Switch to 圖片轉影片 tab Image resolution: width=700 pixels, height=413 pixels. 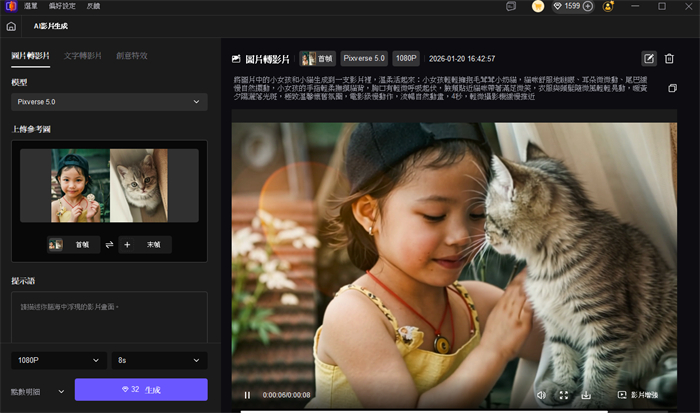click(x=30, y=56)
